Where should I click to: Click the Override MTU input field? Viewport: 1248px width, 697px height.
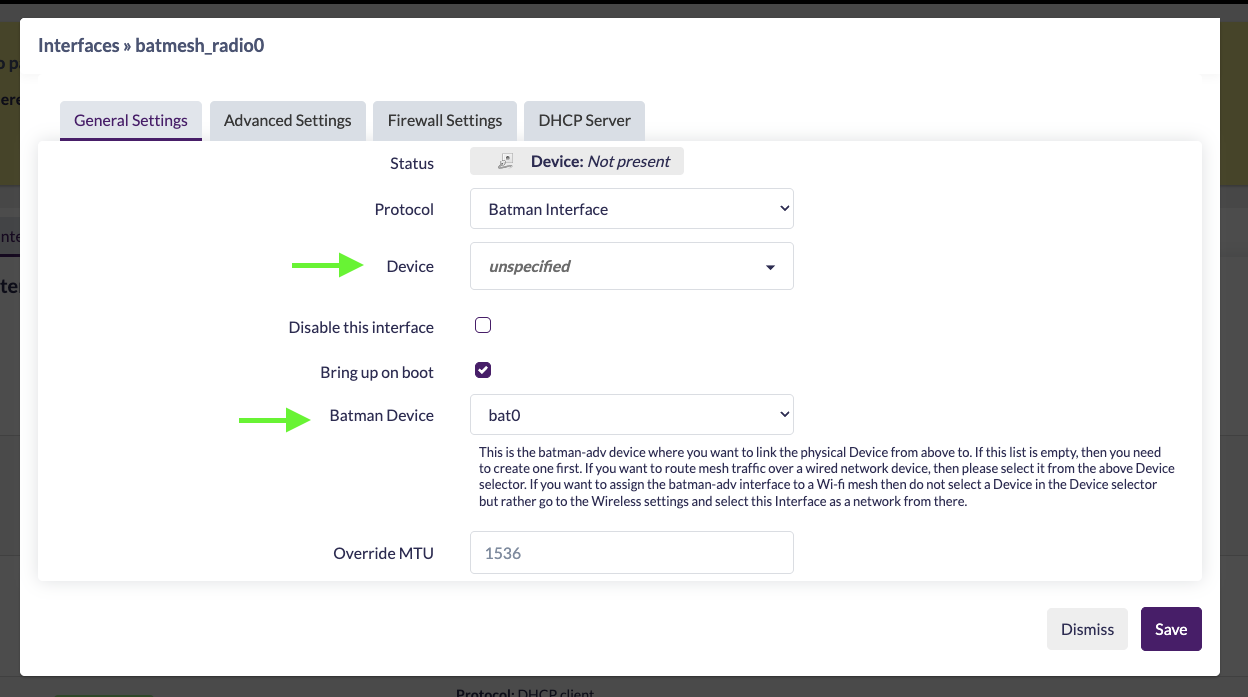632,552
